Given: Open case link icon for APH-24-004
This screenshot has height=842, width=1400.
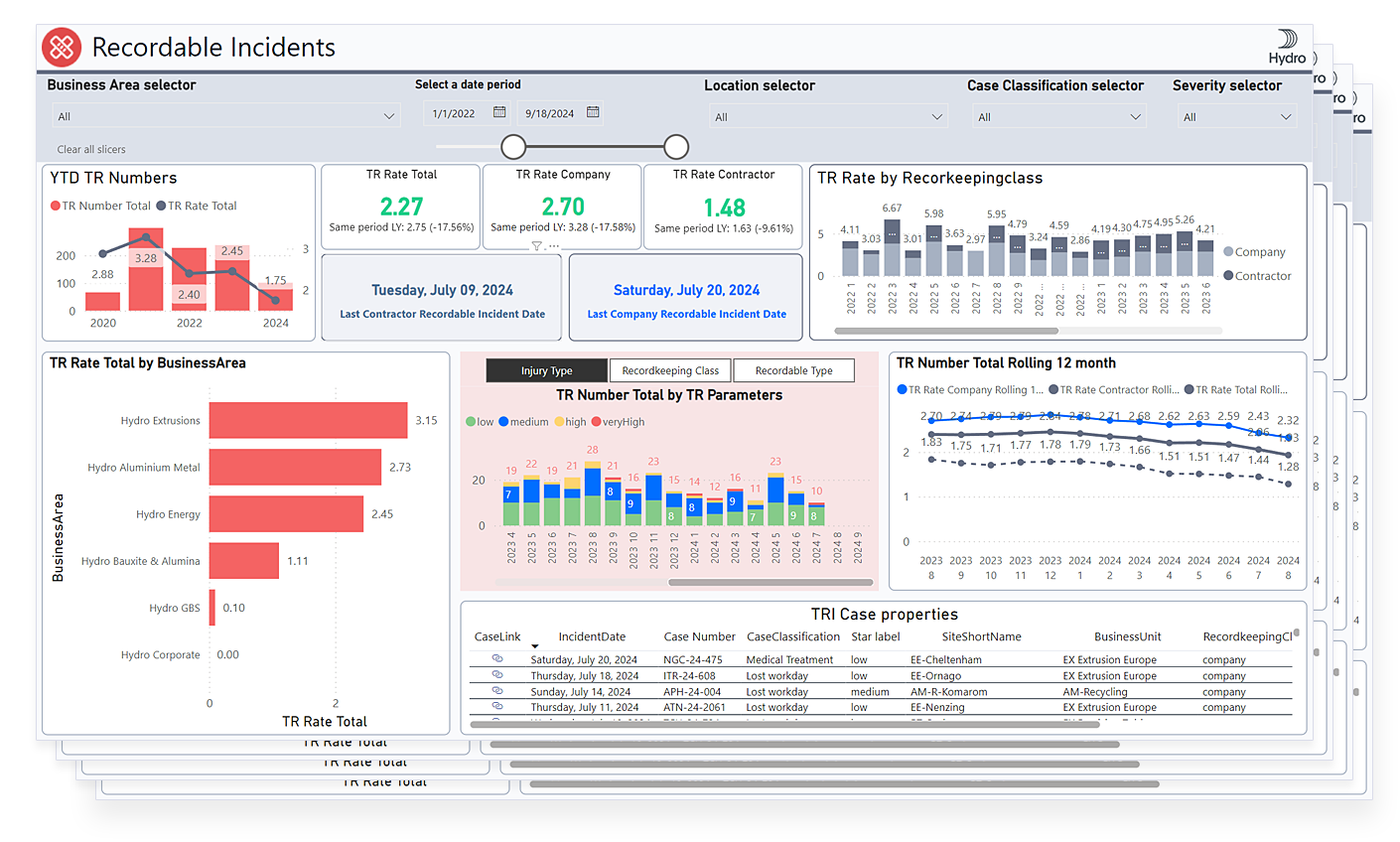Looking at the screenshot, I should pos(497,691).
